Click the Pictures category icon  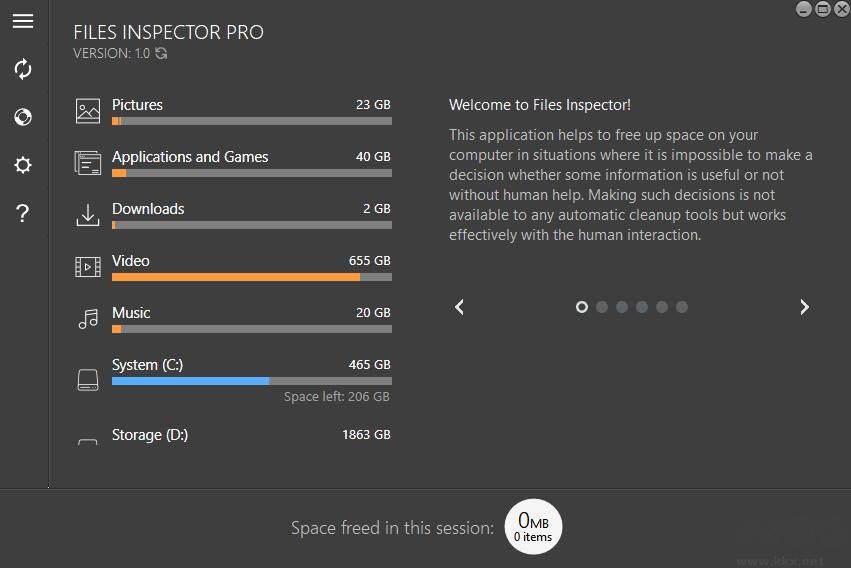[88, 111]
